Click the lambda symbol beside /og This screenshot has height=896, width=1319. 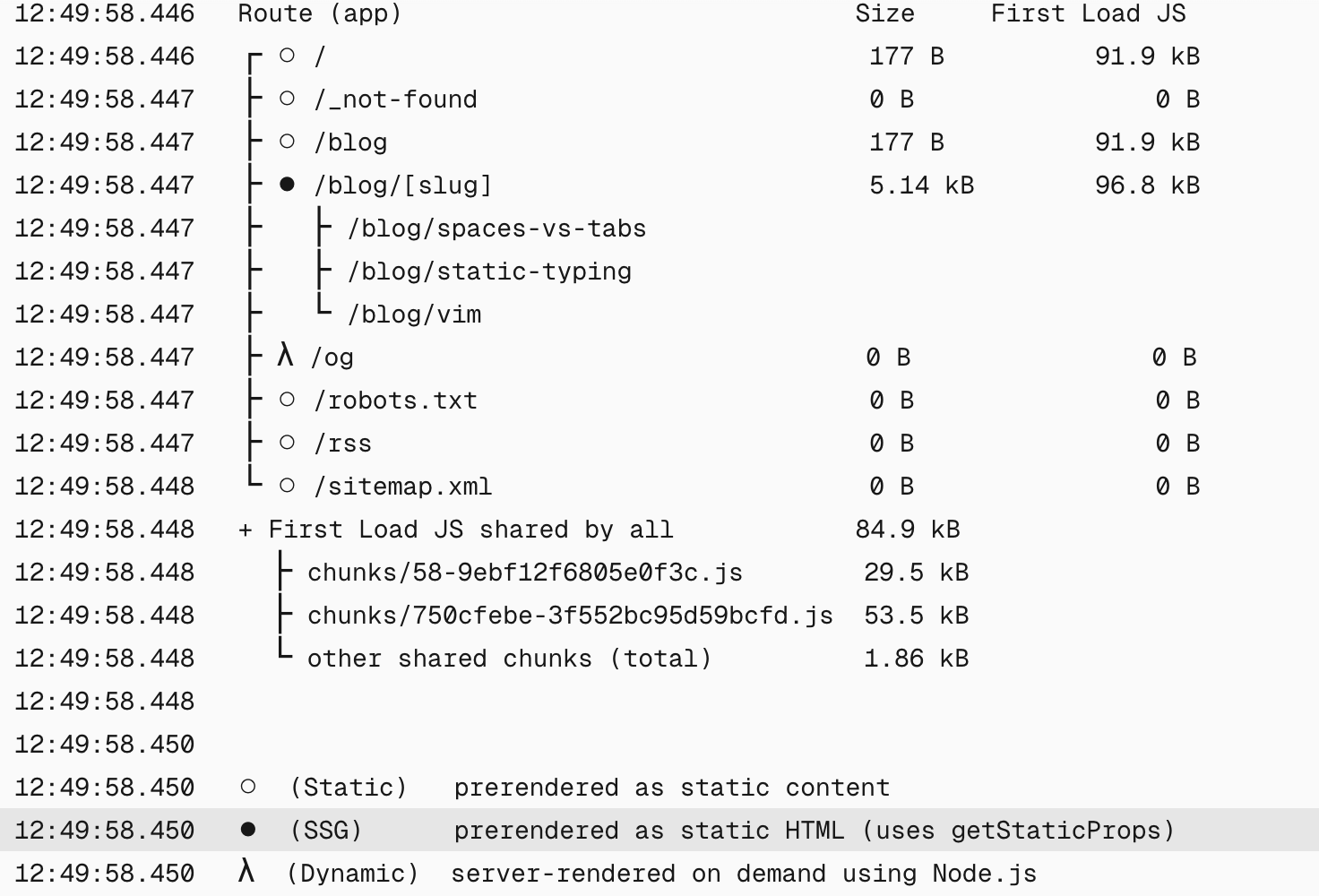click(x=285, y=356)
